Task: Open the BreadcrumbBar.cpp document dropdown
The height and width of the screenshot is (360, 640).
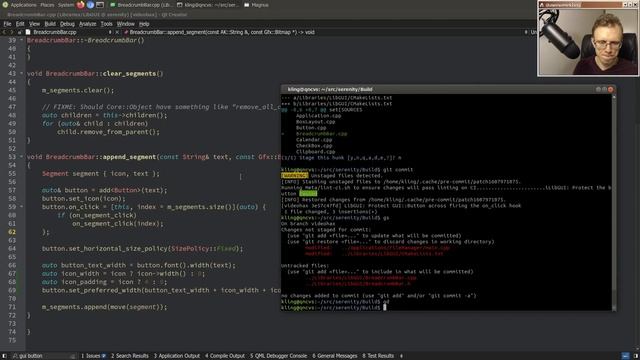Action: pos(110,32)
